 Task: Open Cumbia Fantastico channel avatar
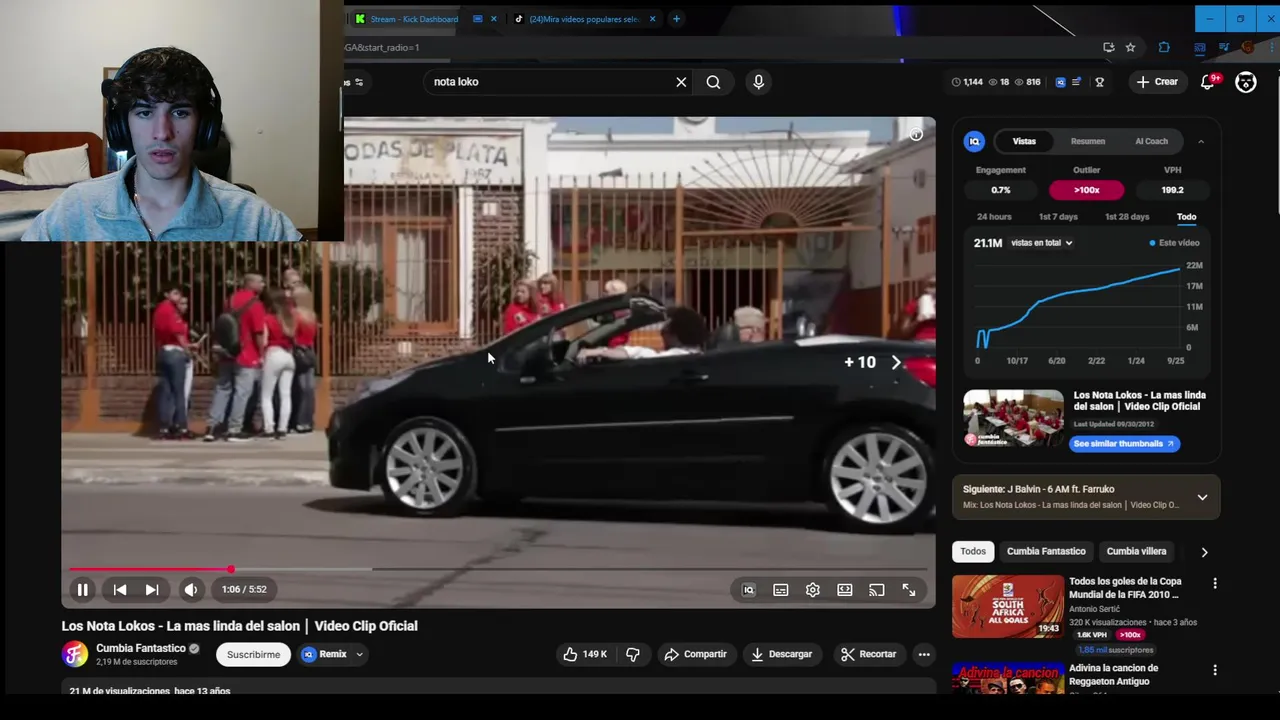click(x=75, y=654)
